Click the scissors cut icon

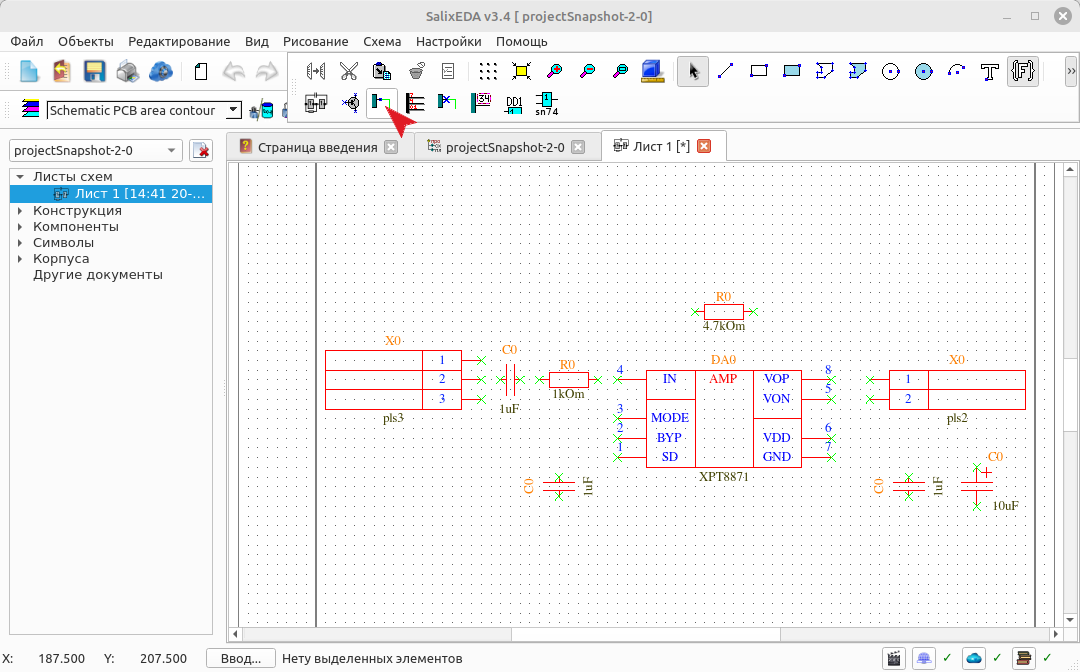349,71
